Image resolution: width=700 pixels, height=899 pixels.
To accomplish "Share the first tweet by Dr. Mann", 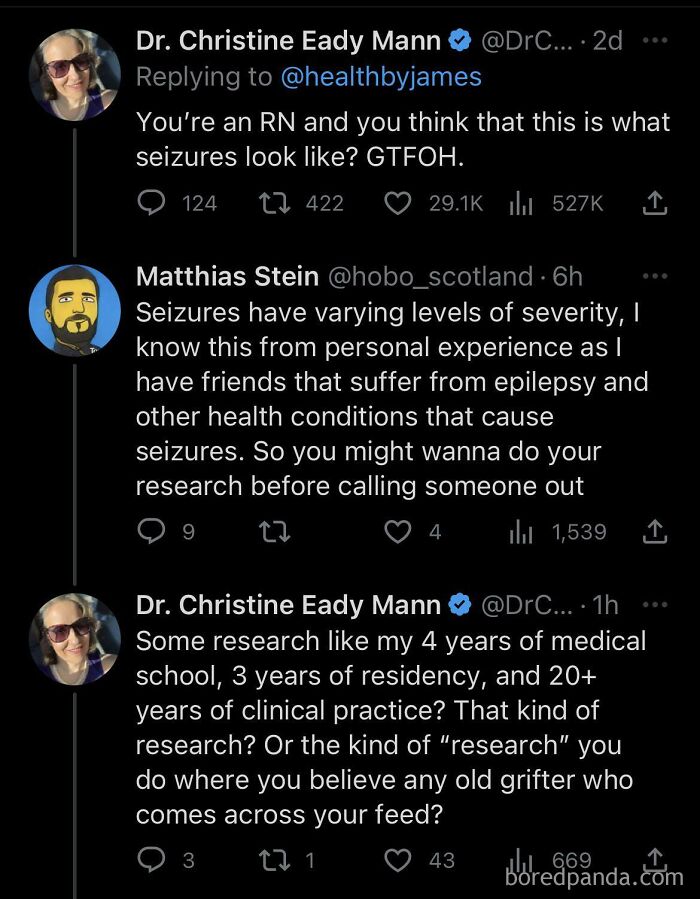I will [653, 203].
